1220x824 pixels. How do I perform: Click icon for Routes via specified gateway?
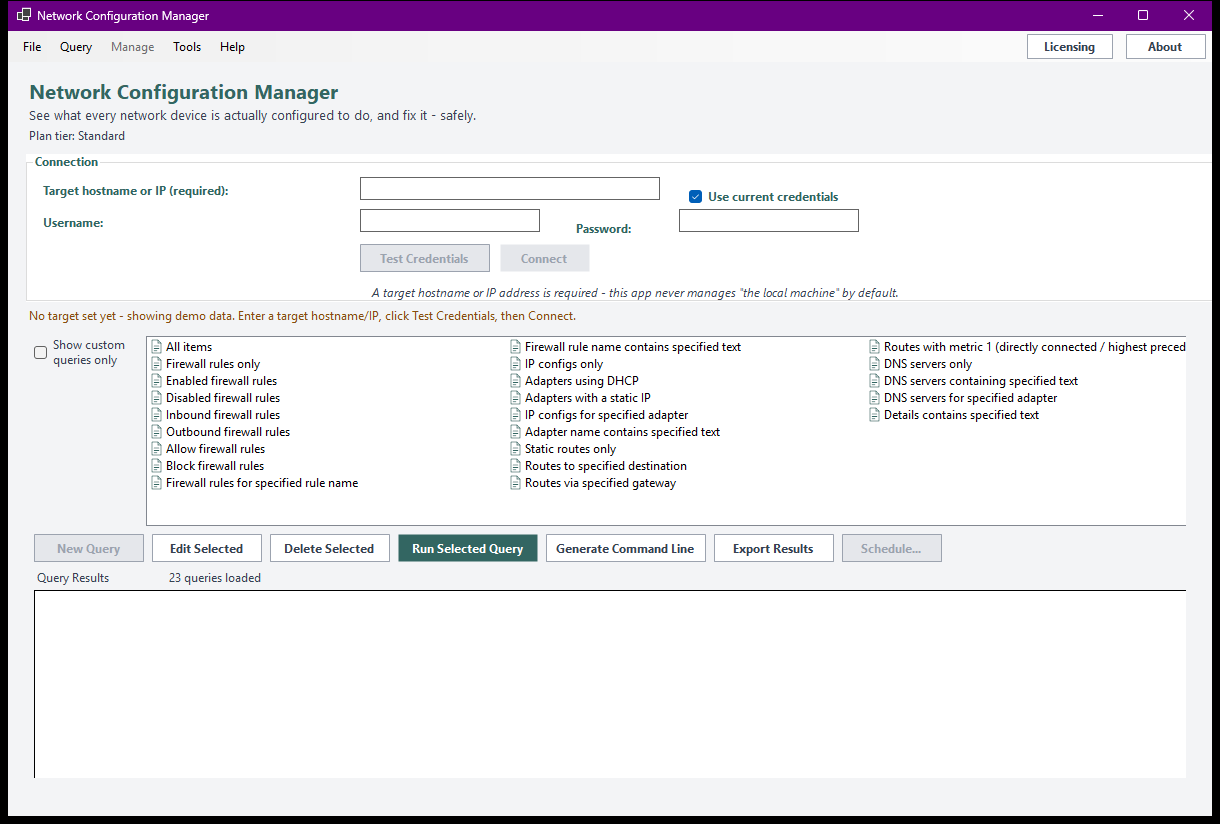(515, 483)
